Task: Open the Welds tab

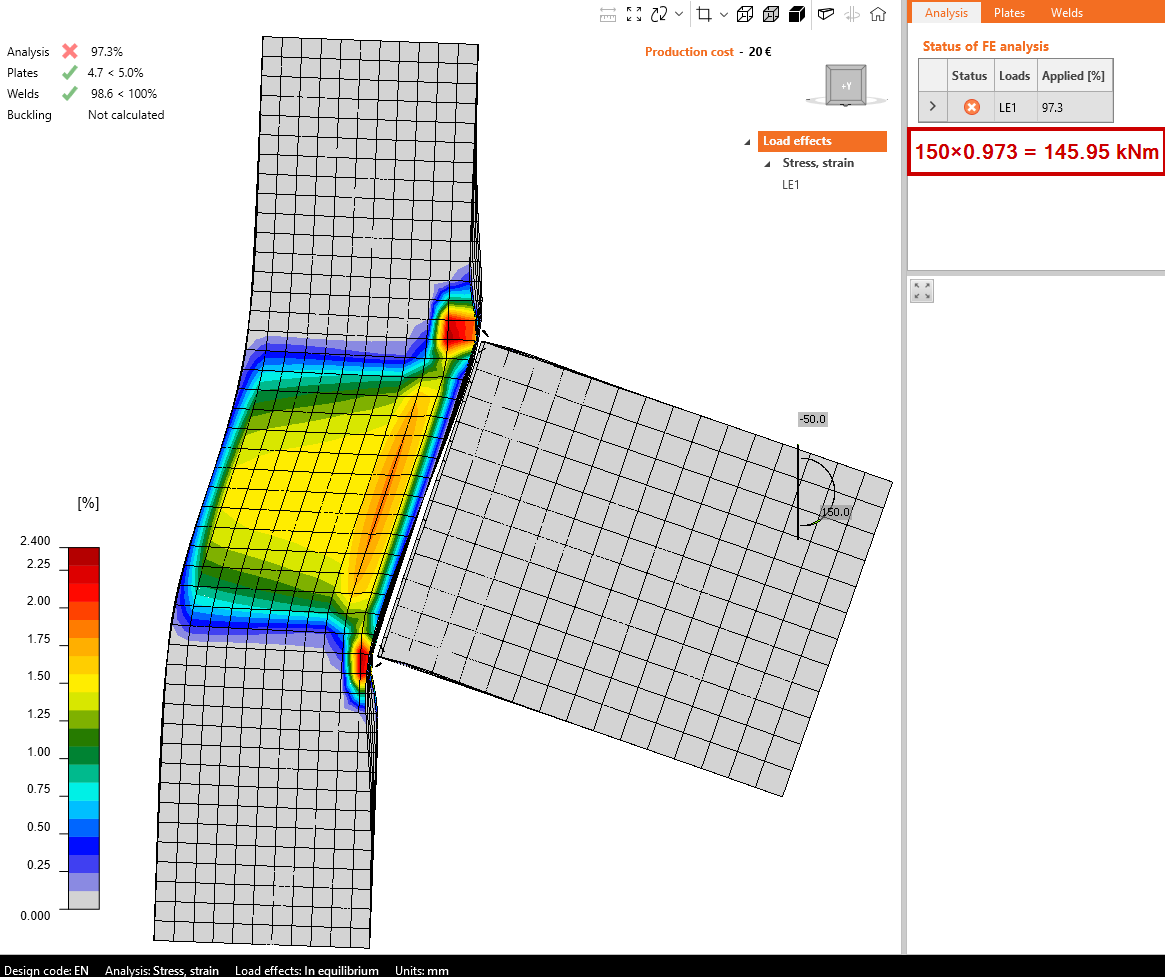Action: point(1066,13)
